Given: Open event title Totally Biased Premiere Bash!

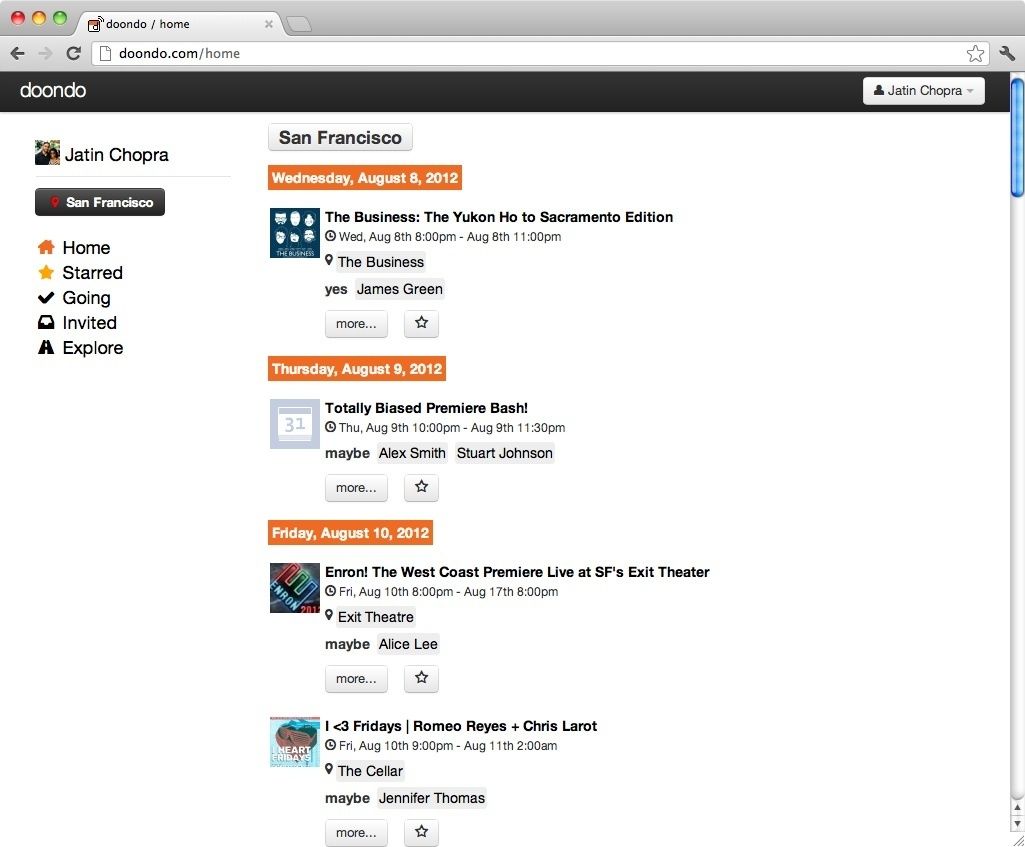Looking at the screenshot, I should [426, 408].
